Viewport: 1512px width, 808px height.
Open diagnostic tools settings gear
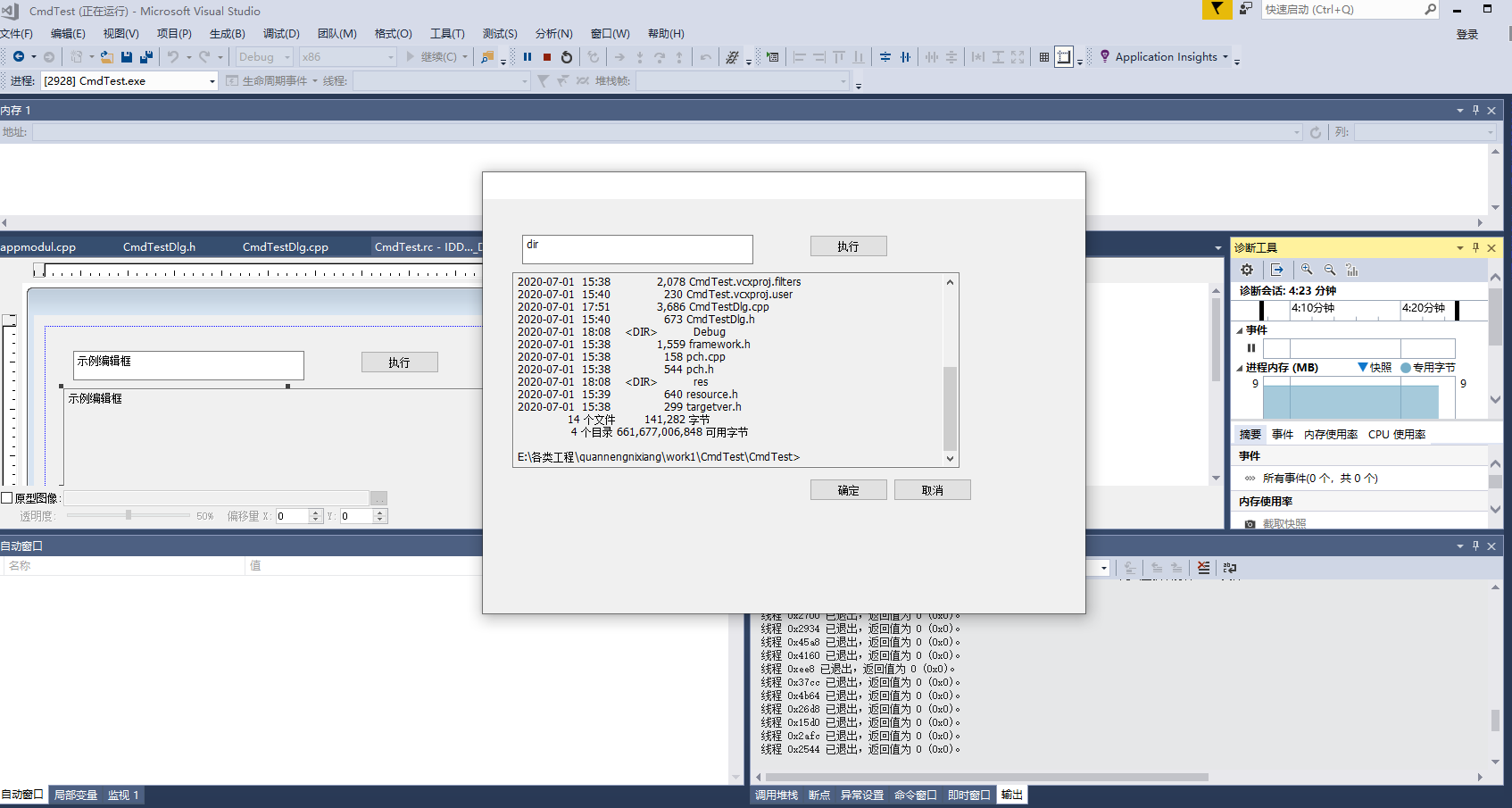coord(1247,270)
